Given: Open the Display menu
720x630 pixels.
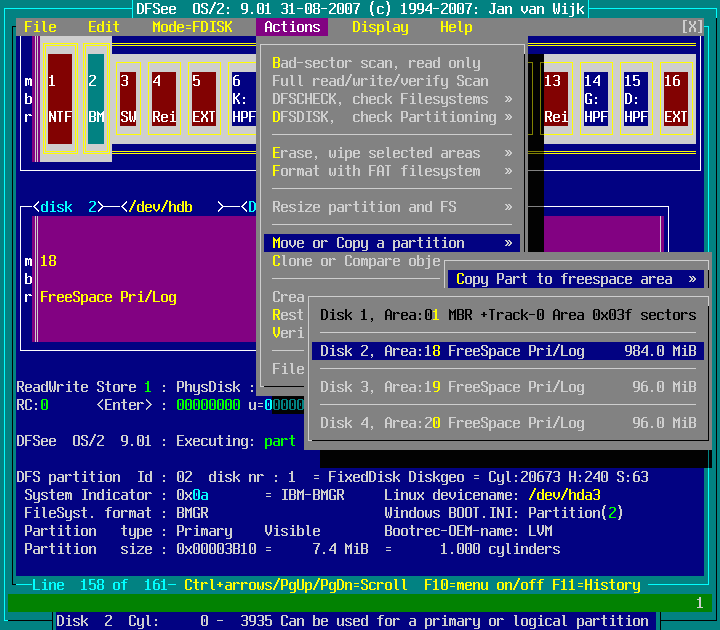Looking at the screenshot, I should [x=380, y=27].
